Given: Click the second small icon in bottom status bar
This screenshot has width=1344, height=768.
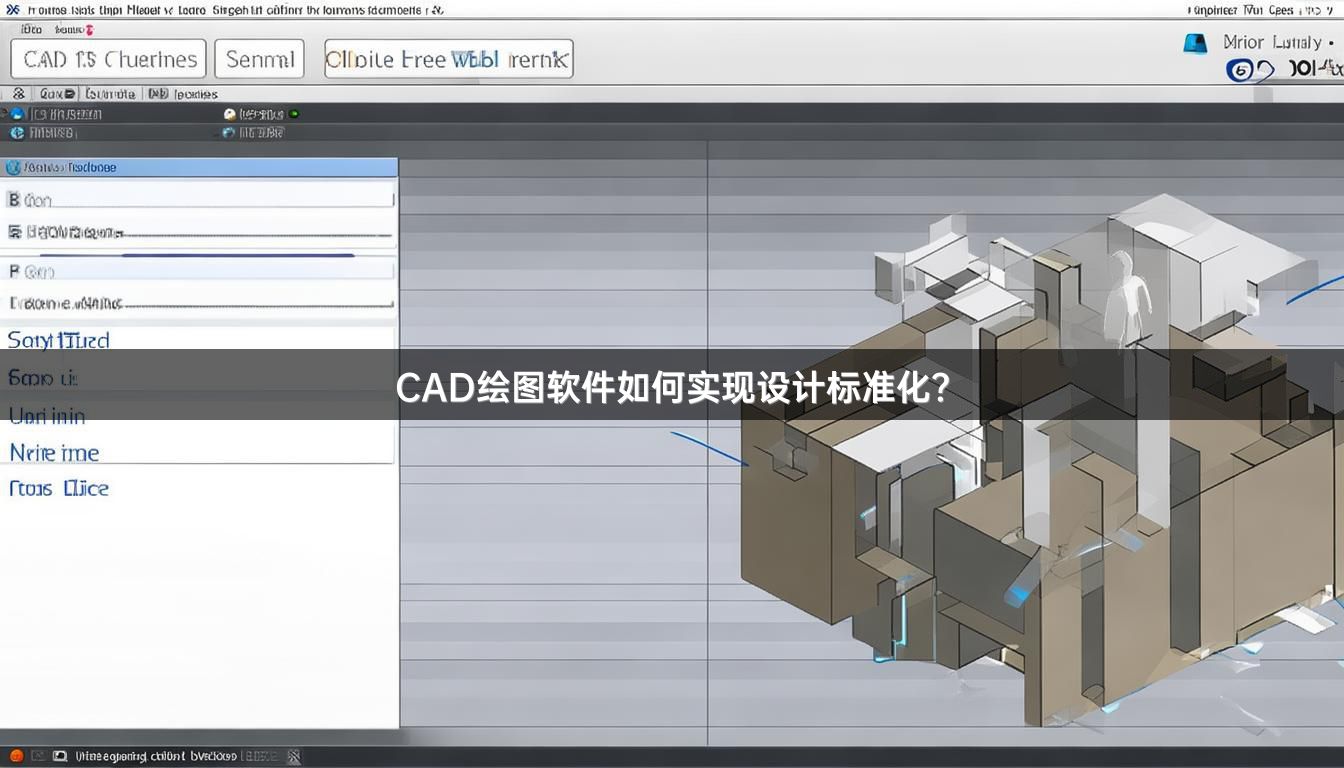Looking at the screenshot, I should click(38, 756).
